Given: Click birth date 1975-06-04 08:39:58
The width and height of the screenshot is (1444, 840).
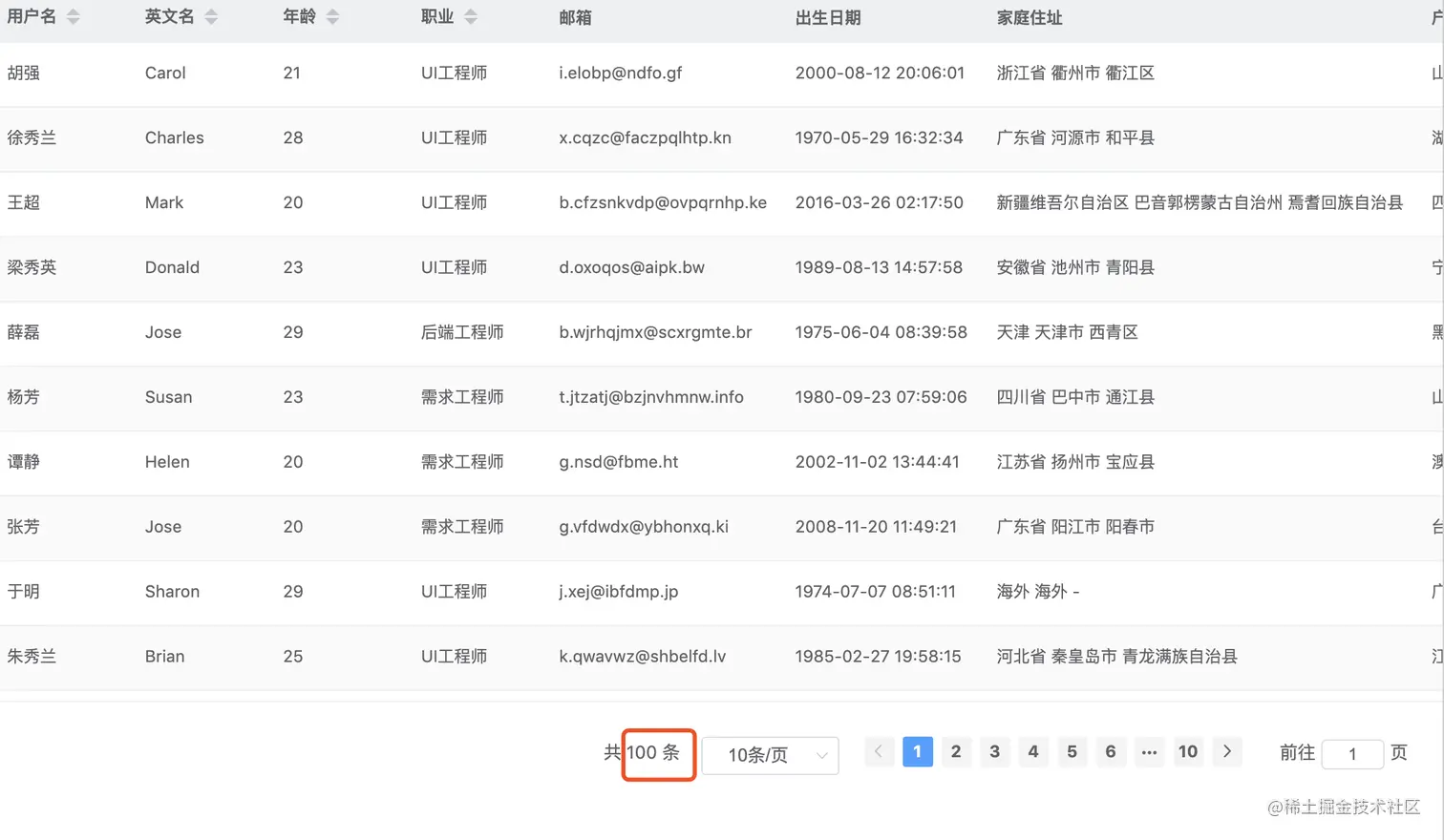Looking at the screenshot, I should coord(881,332).
